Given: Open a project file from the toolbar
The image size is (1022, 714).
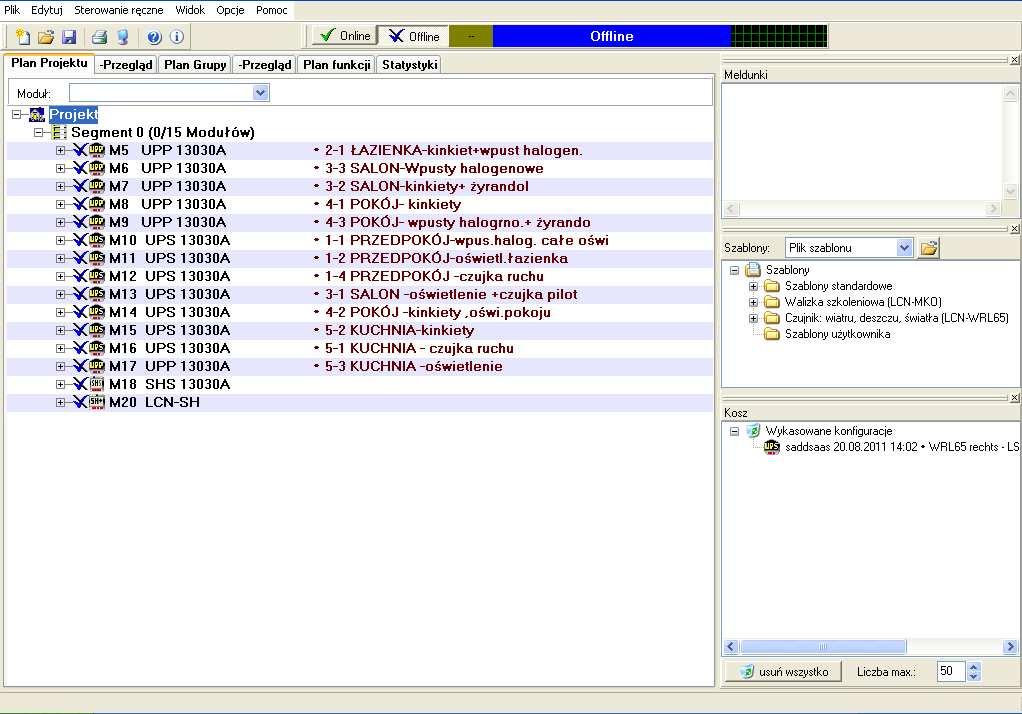Looking at the screenshot, I should pyautogui.click(x=46, y=37).
